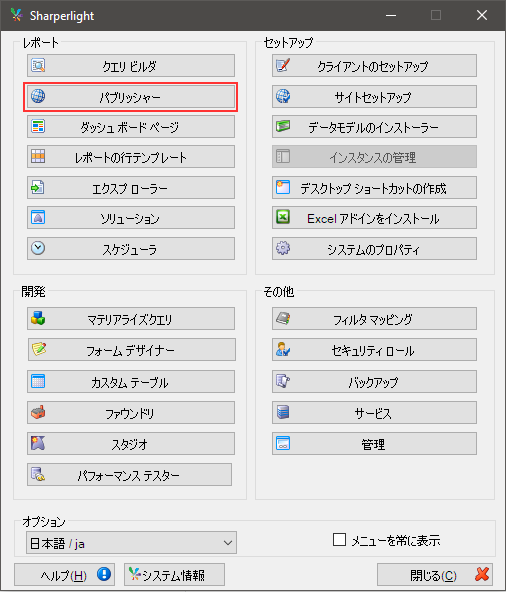This screenshot has width=506, height=592.
Task: Click the スケジューラ clock icon
Action: 38,248
